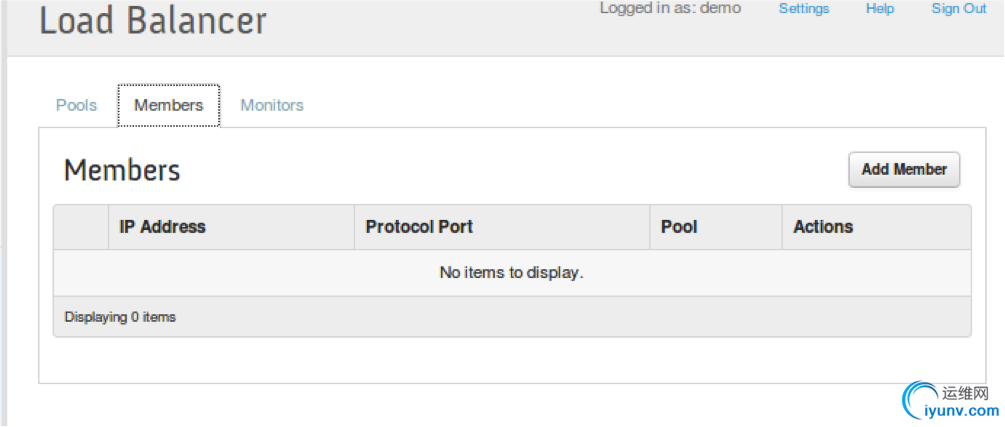This screenshot has width=1005, height=427.
Task: Click the 'No items to display' row
Action: click(x=511, y=272)
